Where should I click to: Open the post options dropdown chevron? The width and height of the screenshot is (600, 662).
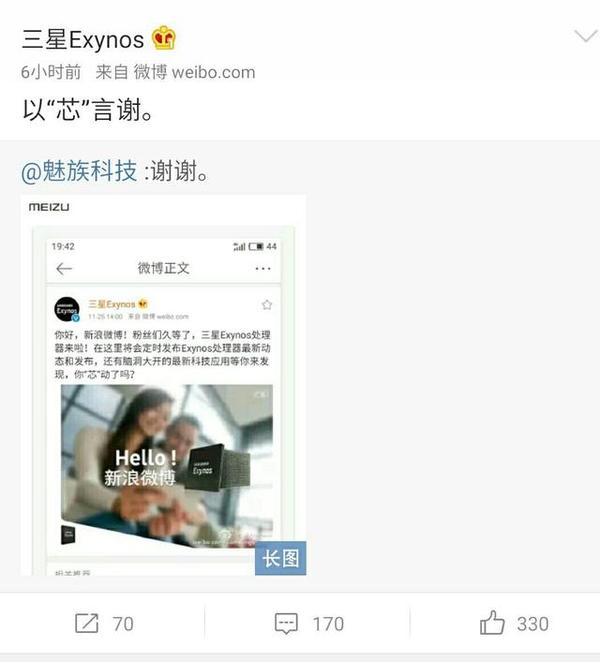586,36
